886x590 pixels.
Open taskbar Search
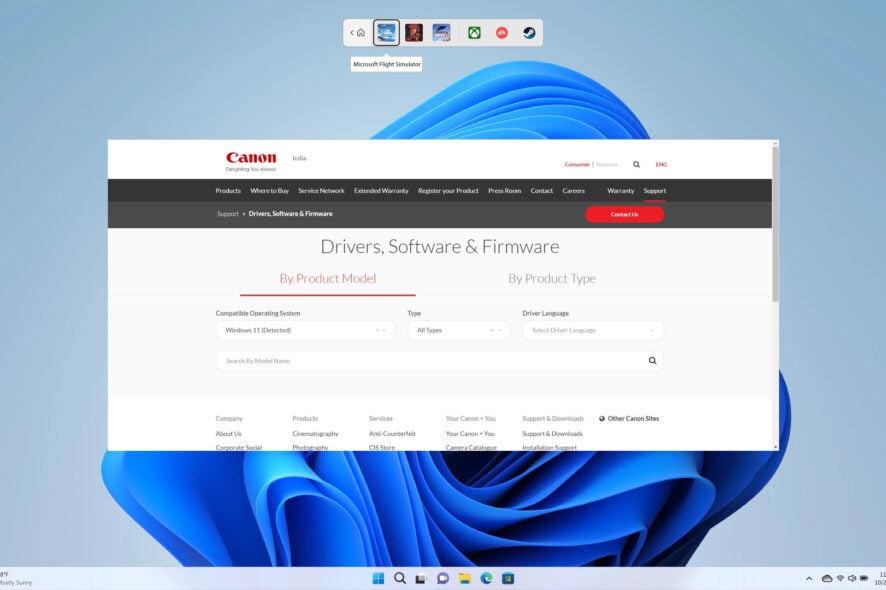point(400,578)
